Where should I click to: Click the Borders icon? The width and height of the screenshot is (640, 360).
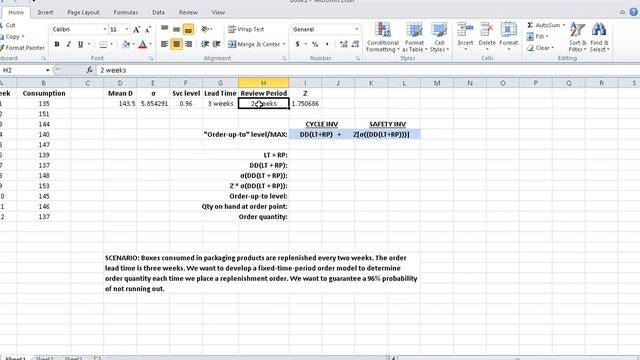(x=103, y=44)
